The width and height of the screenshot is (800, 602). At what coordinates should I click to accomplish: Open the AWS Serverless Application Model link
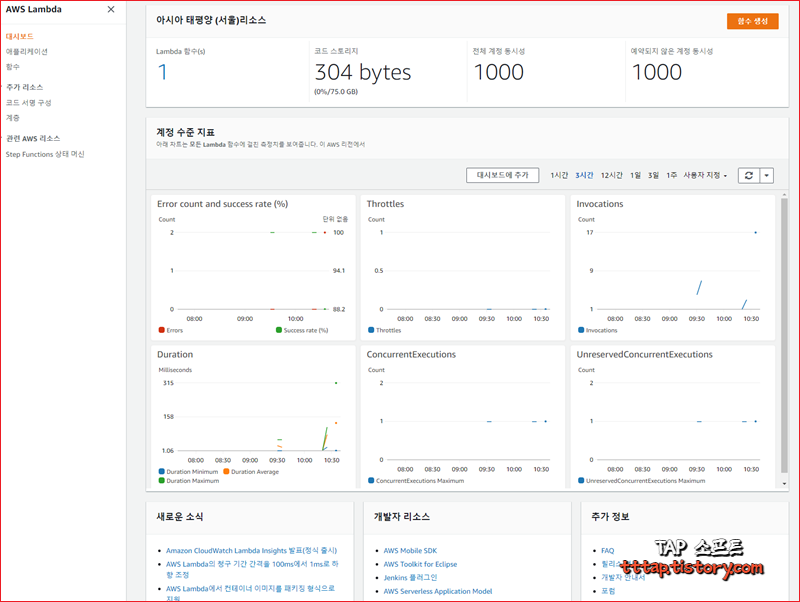coord(438,591)
